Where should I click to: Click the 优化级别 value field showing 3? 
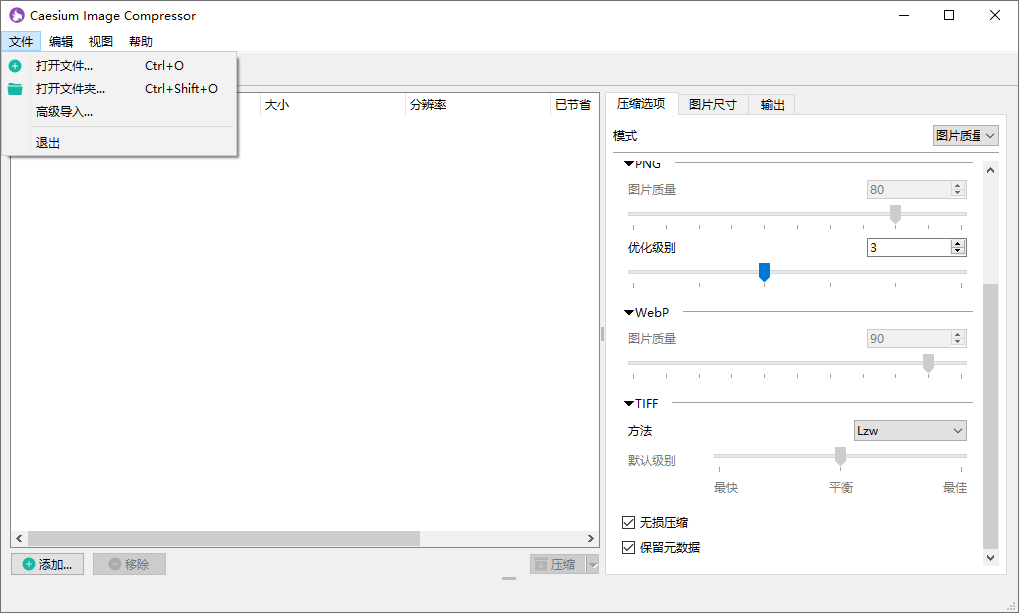(909, 248)
